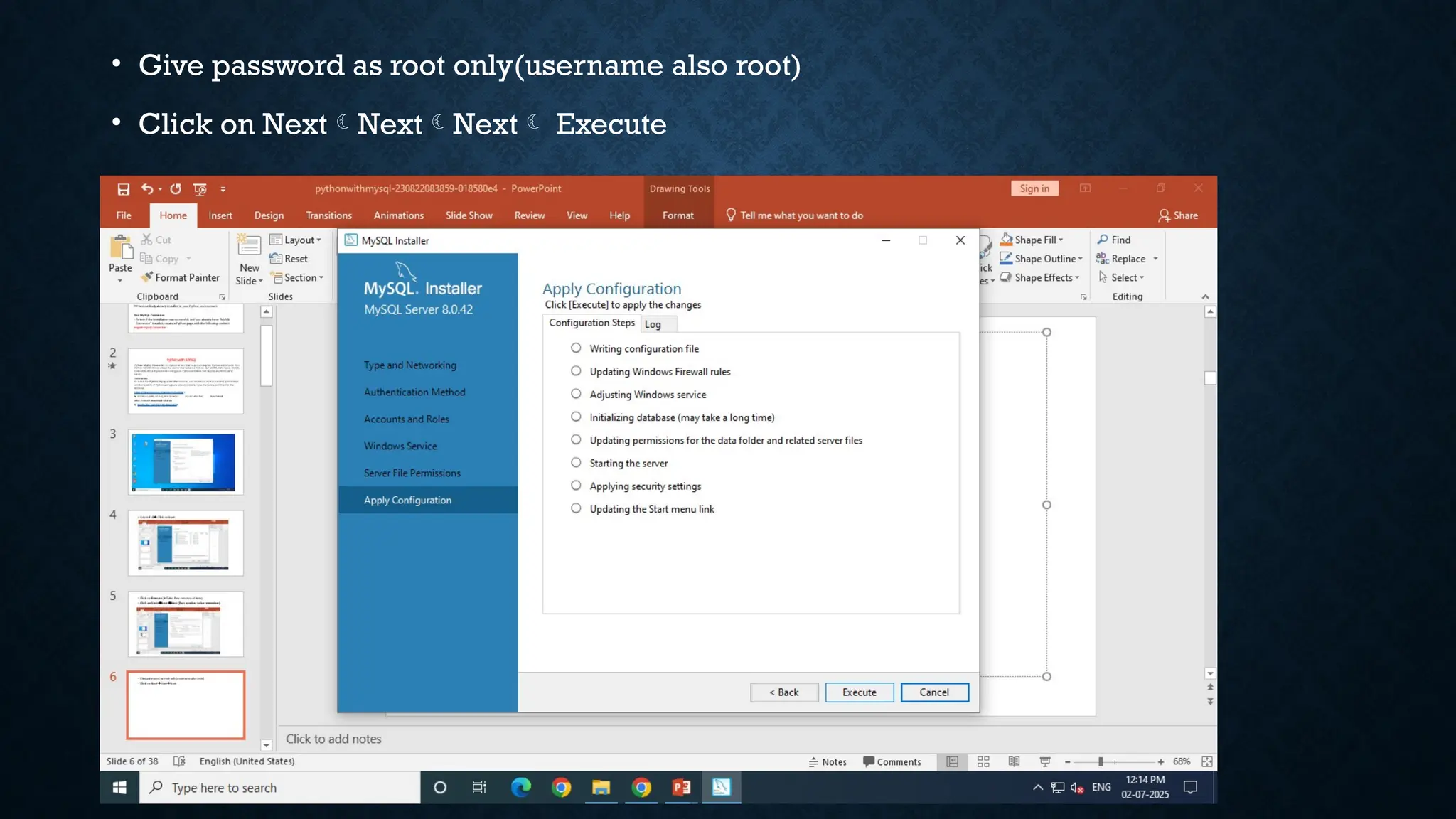Switch to Reading View icon
Viewport: 1456px width, 819px height.
tap(1014, 761)
